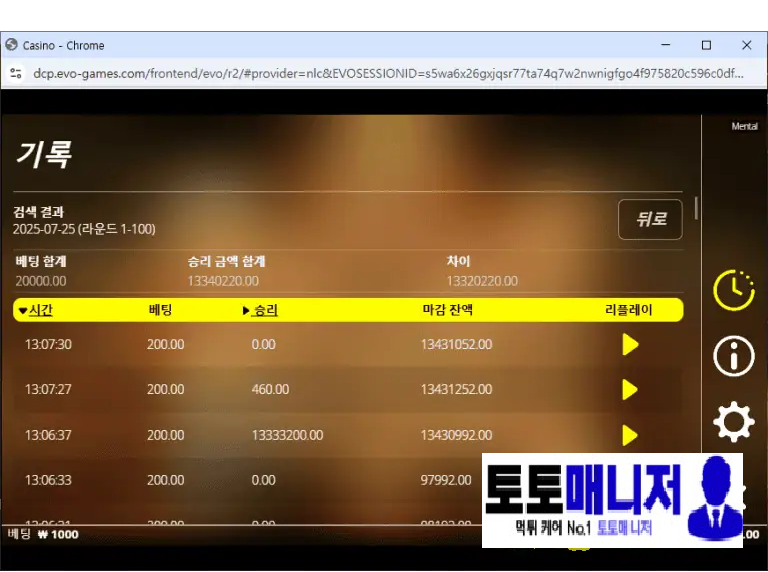Play replay for the 13:07:27 round
768x572 pixels.
click(630, 390)
